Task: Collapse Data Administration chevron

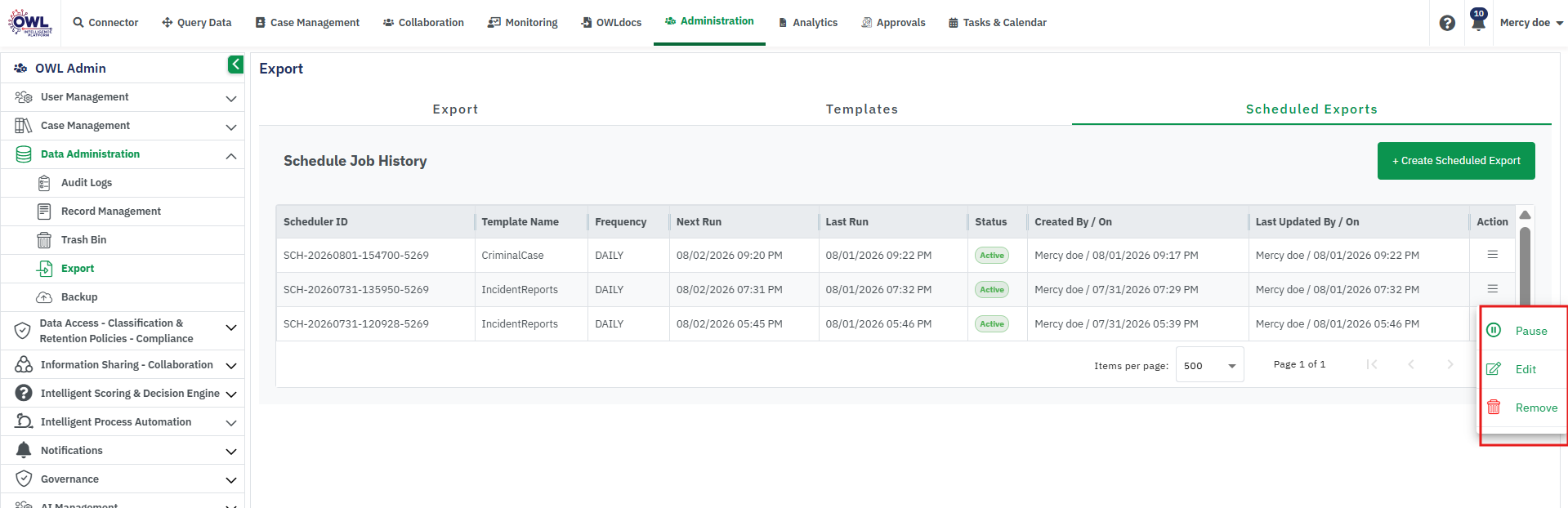Action: pyautogui.click(x=231, y=156)
